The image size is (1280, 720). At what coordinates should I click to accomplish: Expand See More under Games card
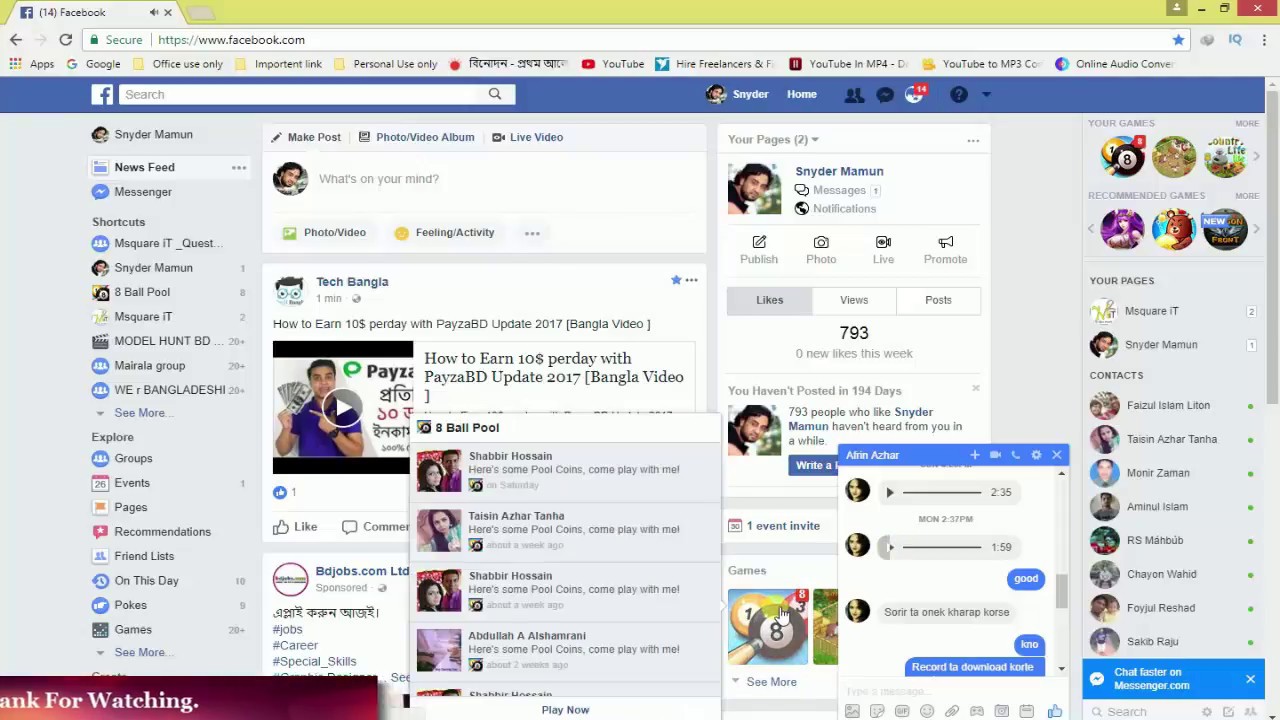point(771,682)
